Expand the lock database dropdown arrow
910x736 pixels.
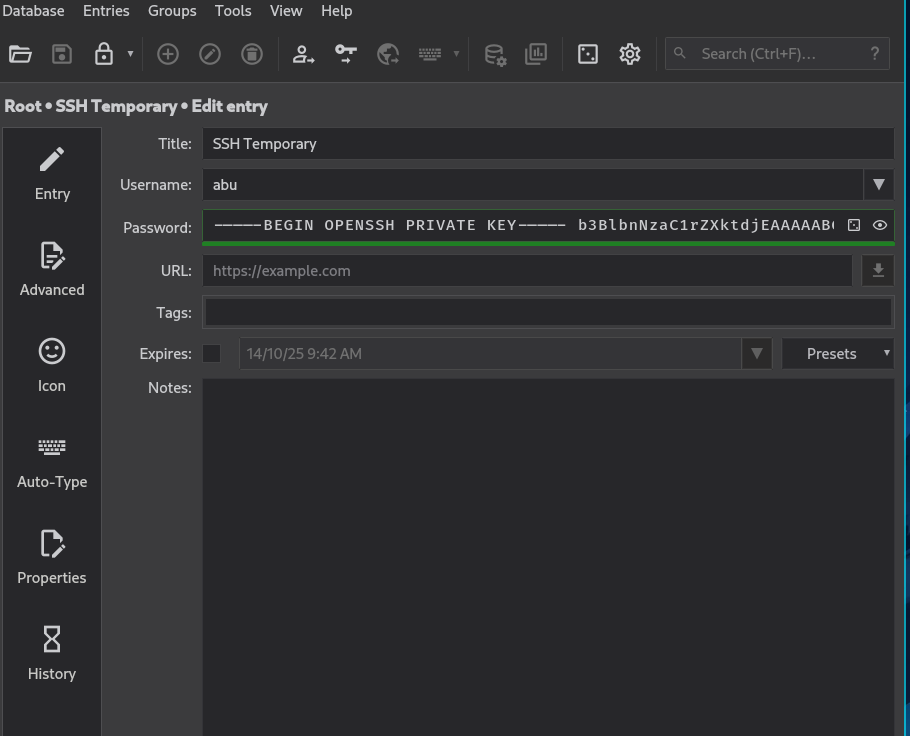coord(131,54)
